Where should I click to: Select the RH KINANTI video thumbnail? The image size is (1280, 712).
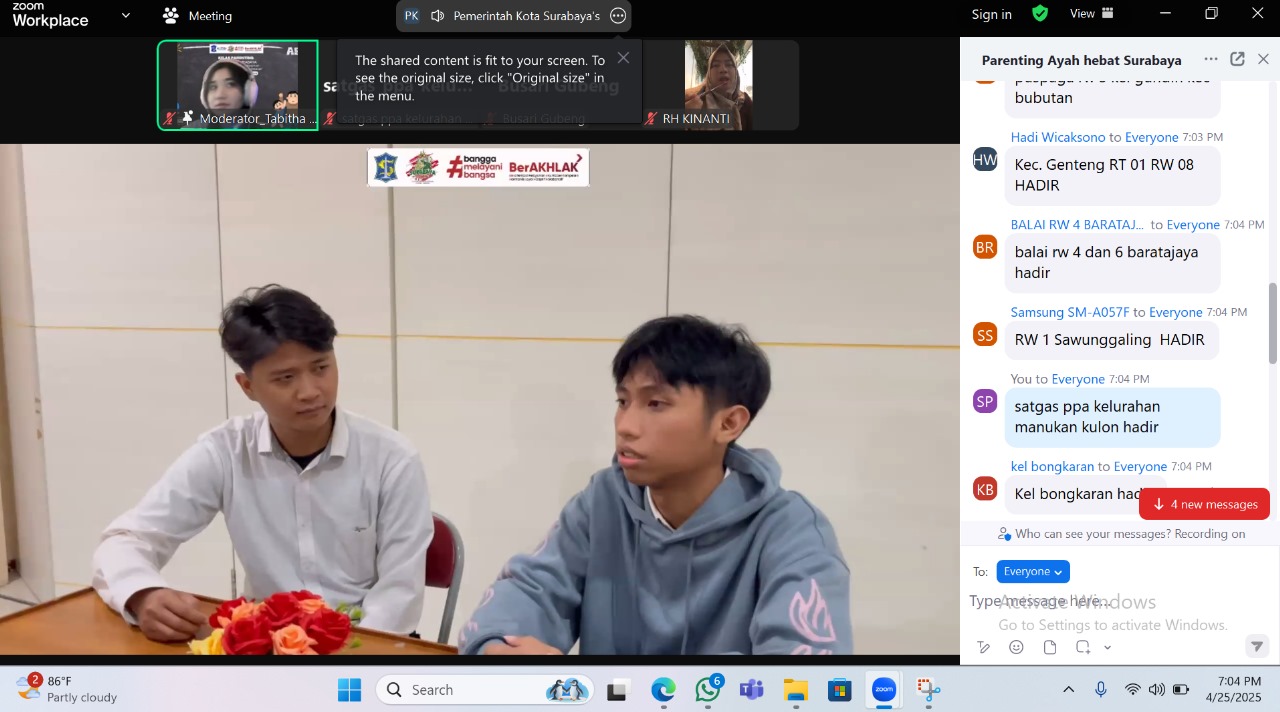point(719,85)
